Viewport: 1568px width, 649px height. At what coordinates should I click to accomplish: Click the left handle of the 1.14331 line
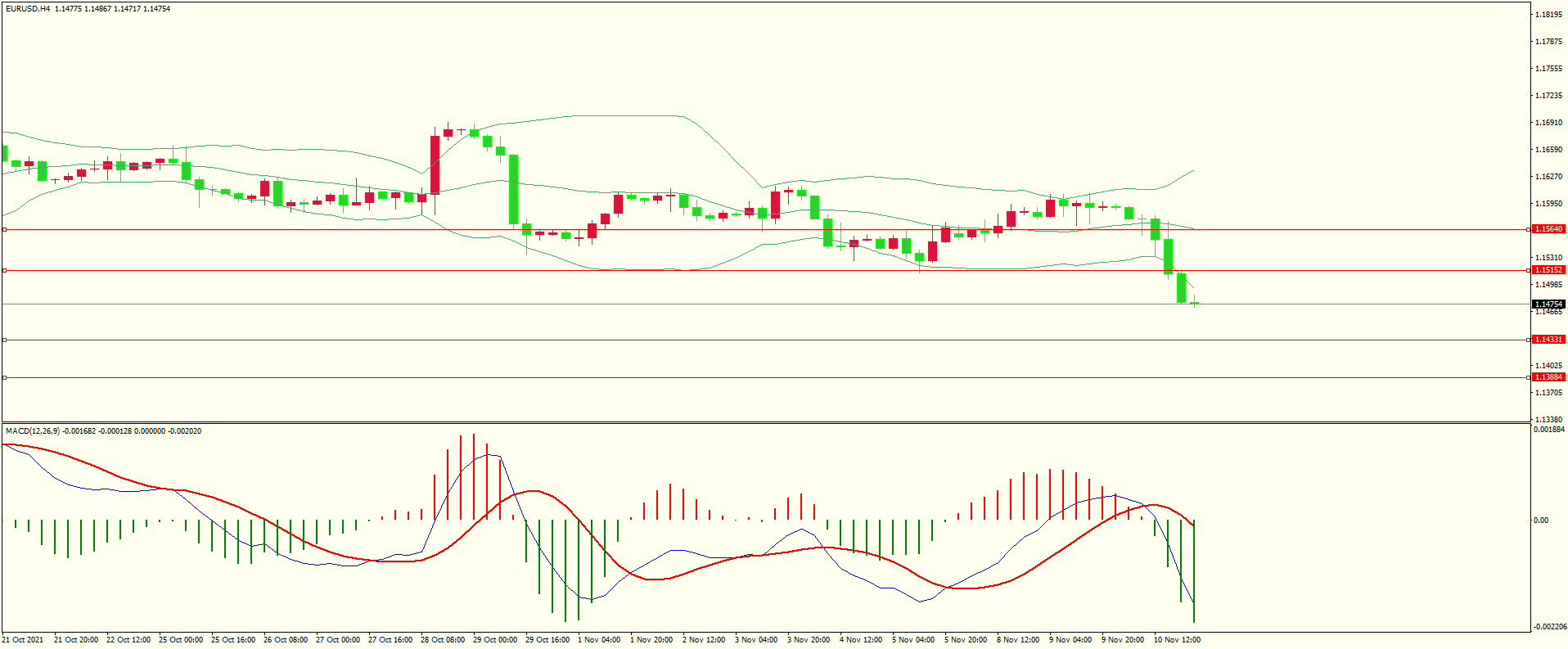[5, 340]
